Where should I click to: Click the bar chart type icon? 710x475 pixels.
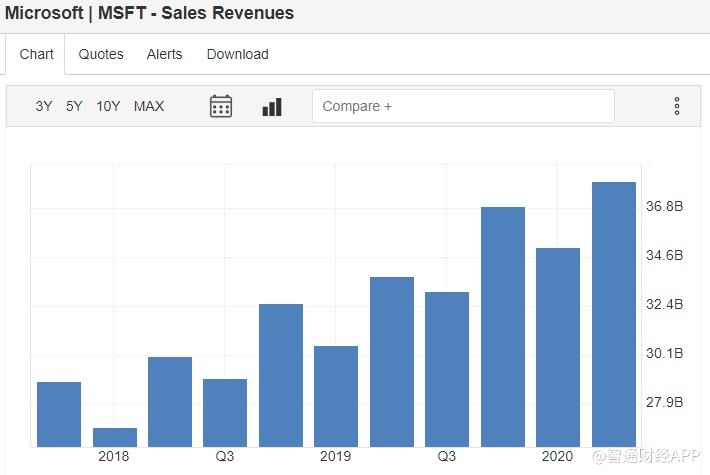(x=272, y=106)
